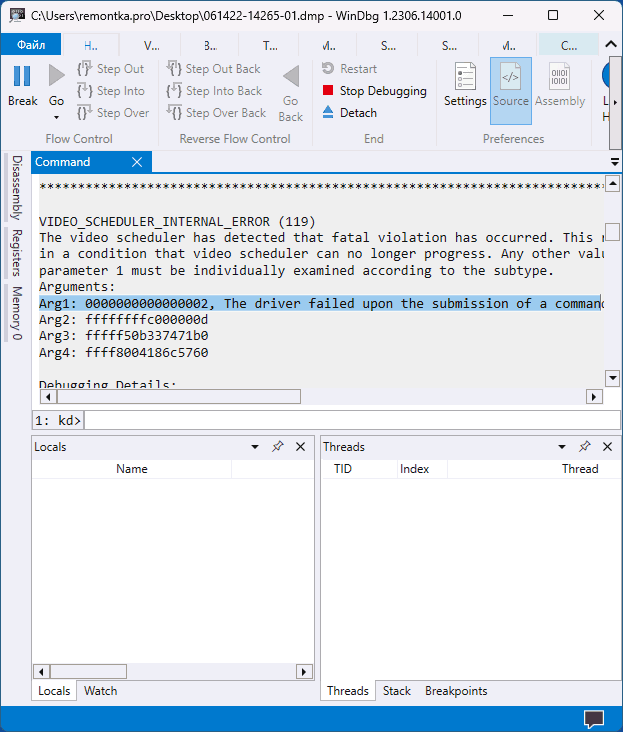The height and width of the screenshot is (732, 623).
Task: Click the Go play icon
Action: [56, 76]
